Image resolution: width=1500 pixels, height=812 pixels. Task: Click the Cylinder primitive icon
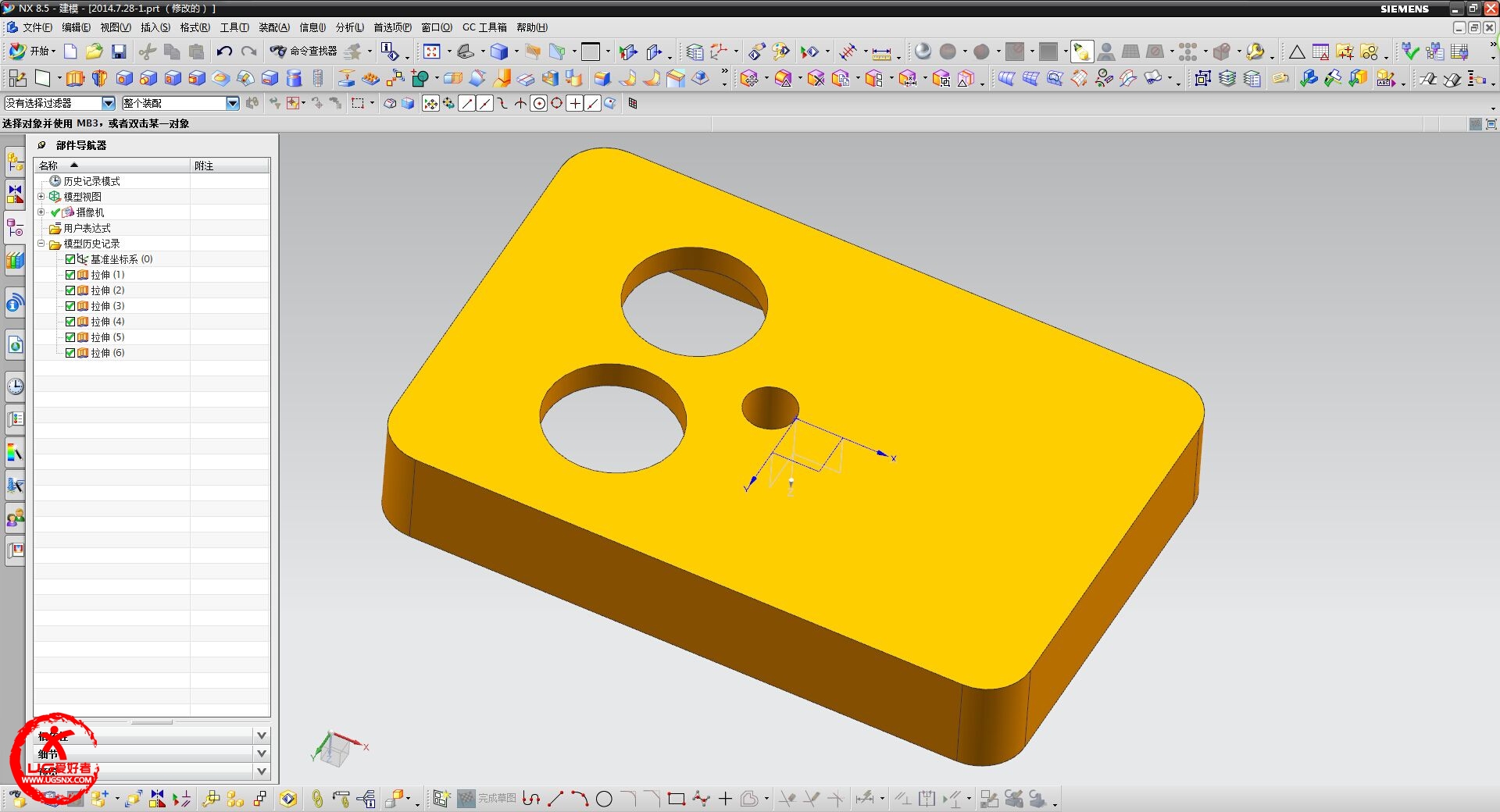(x=294, y=78)
